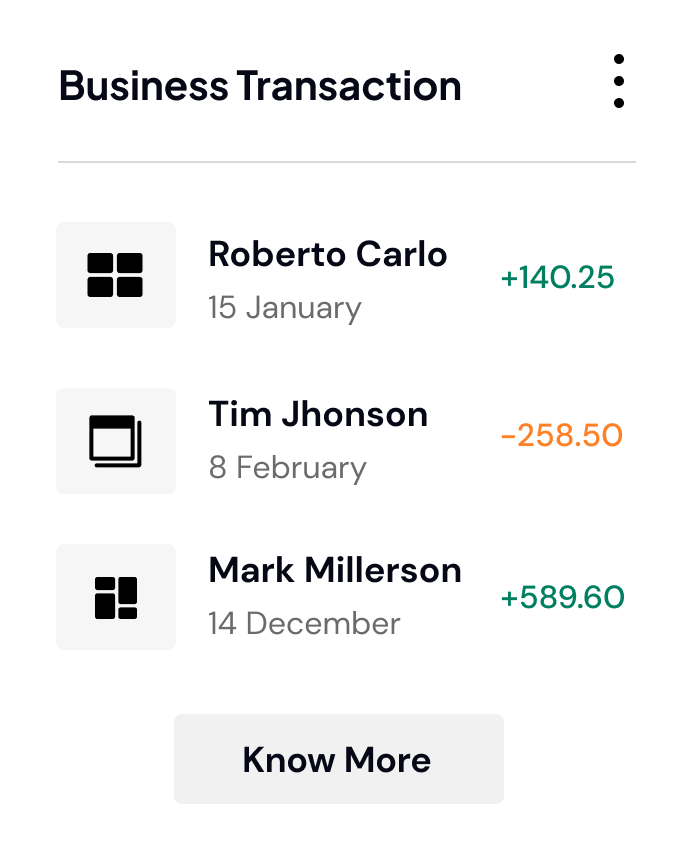Select the 8 February date
Screen dimensions: 678x866
pos(288,466)
